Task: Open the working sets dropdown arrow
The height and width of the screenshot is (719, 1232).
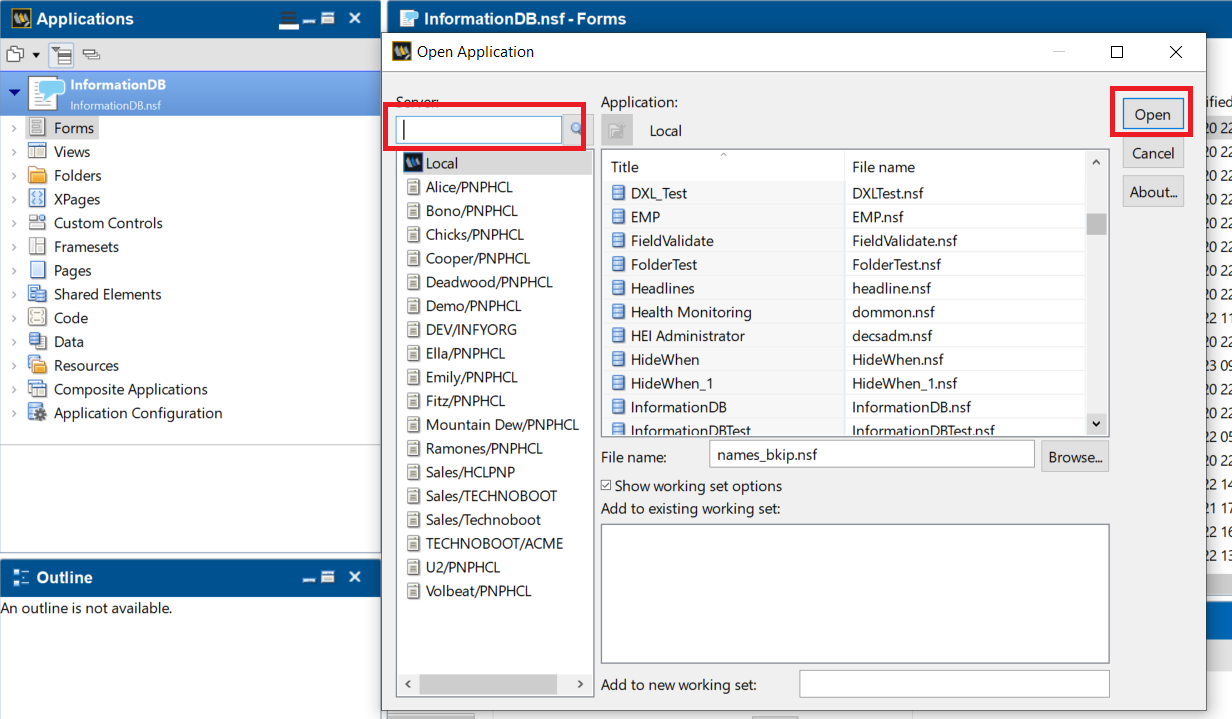Action: click(x=36, y=55)
